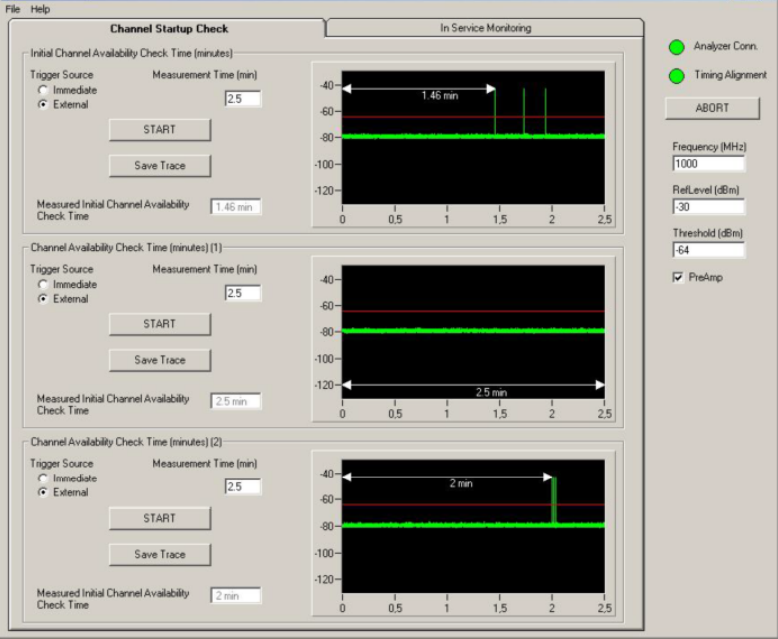Click the 2 min measured result field
Screen dimensions: 778x639
point(236,596)
